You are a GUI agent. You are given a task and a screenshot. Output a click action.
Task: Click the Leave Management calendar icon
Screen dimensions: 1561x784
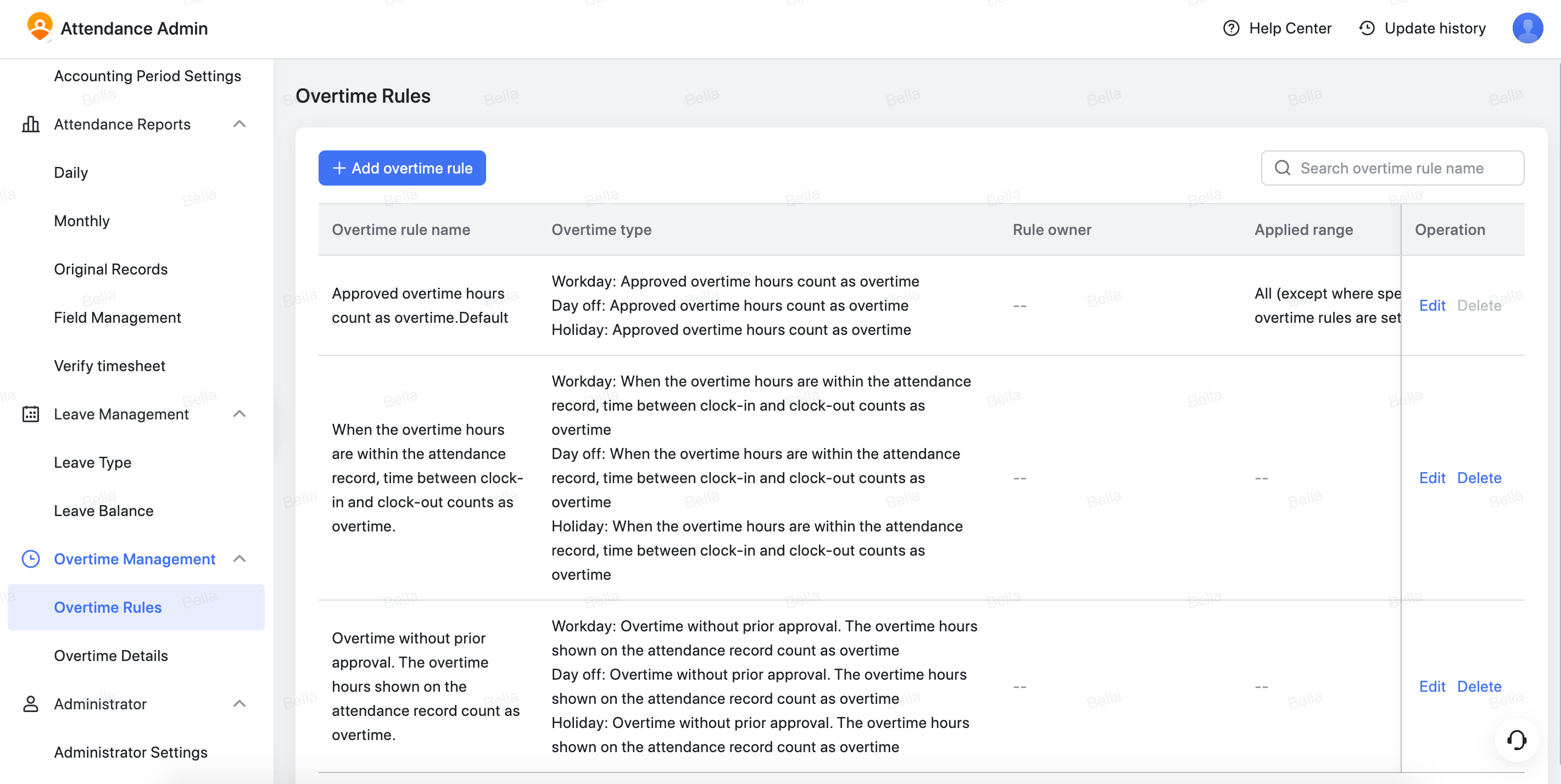(x=31, y=414)
